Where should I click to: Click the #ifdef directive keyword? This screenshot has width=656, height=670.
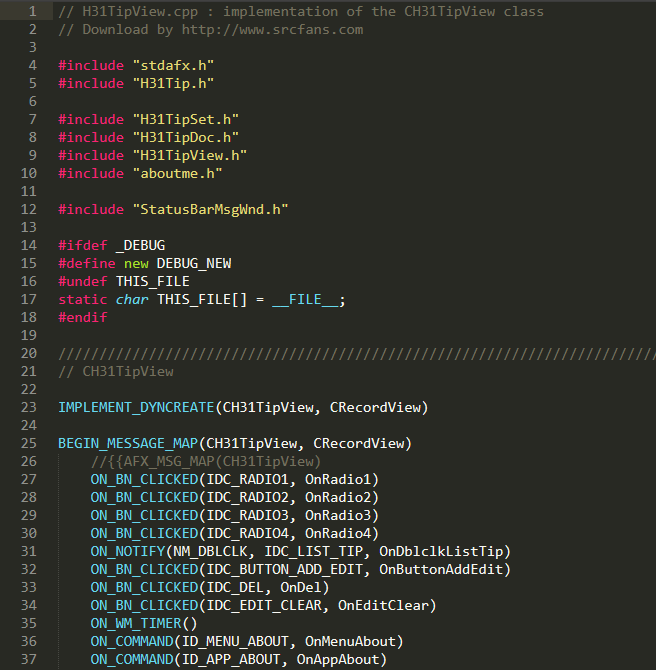[x=83, y=245]
